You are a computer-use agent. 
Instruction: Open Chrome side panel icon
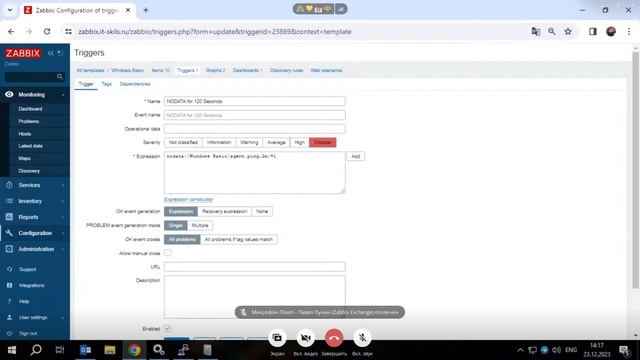coord(593,31)
